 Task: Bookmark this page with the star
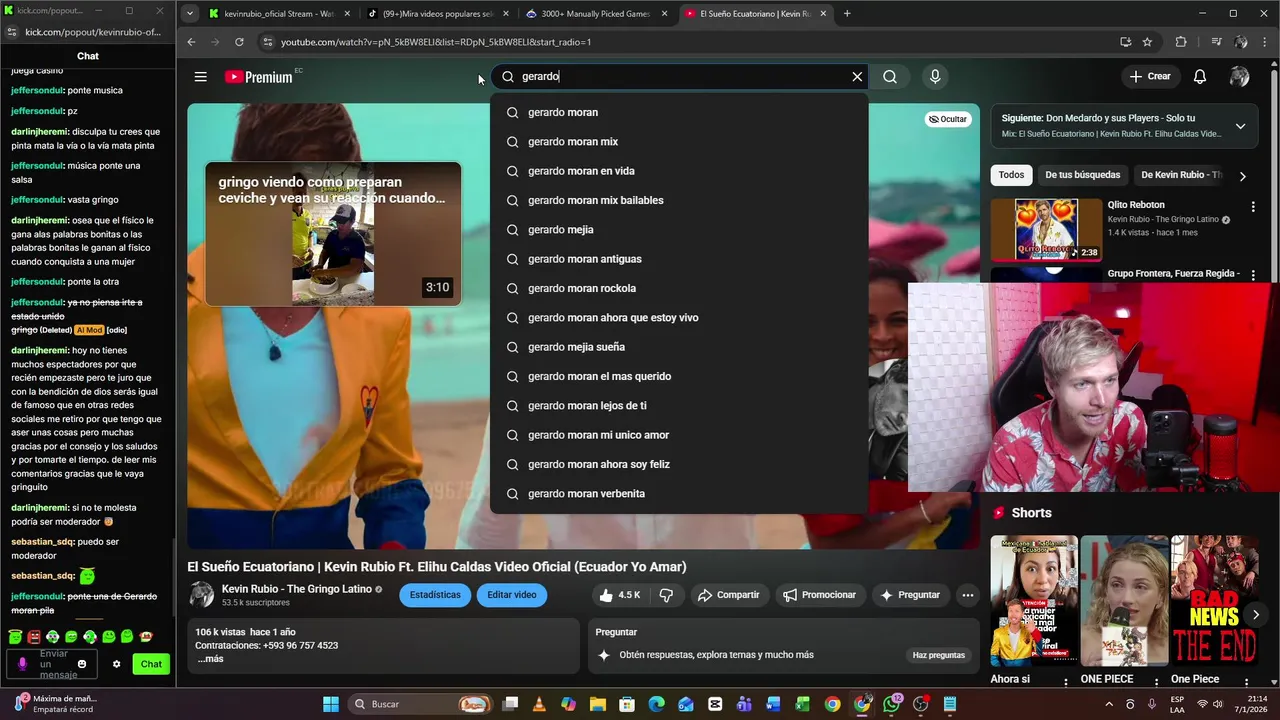coord(1147,42)
